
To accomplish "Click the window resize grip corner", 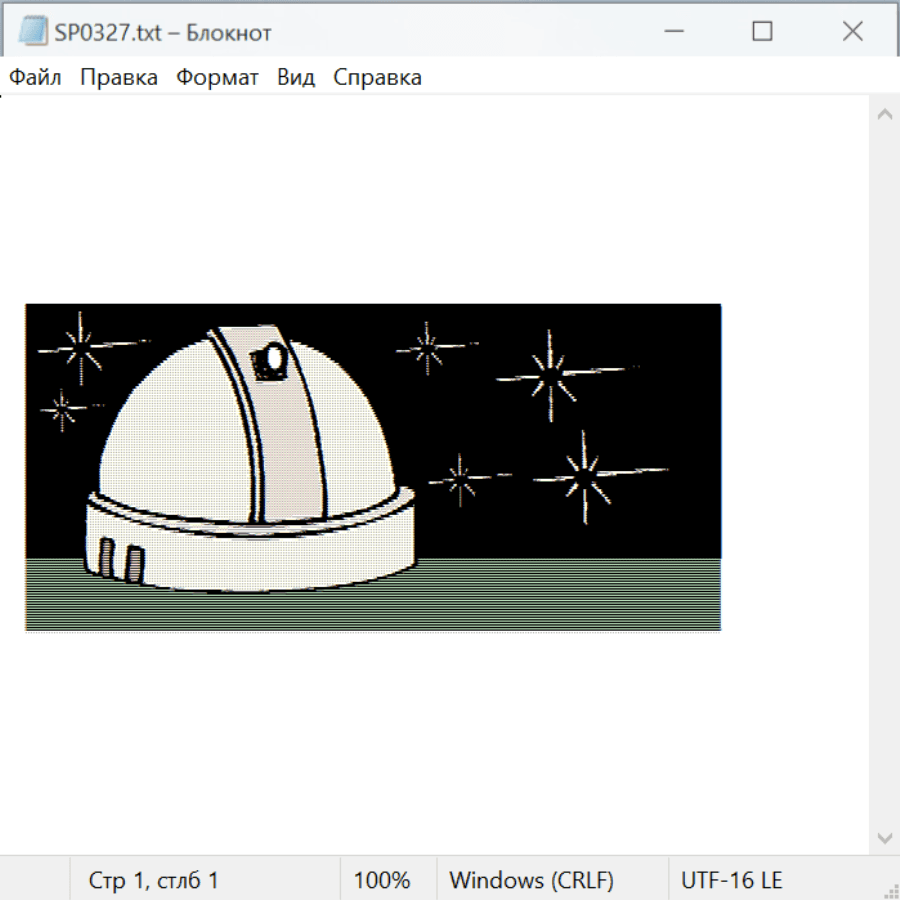I will tap(890, 890).
